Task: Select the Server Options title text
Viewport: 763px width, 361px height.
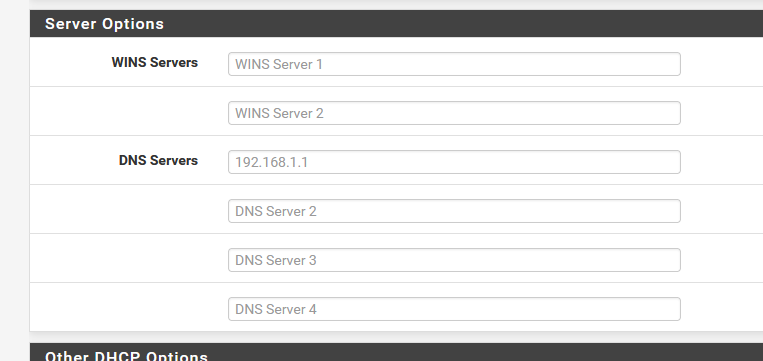Action: (104, 24)
